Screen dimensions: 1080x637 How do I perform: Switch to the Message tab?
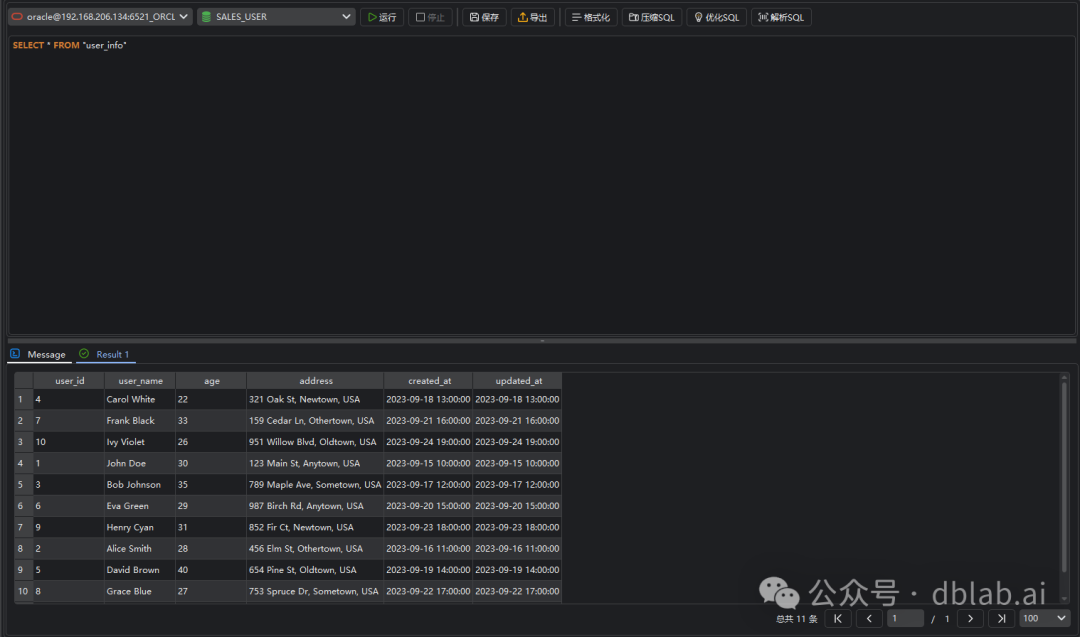coord(45,353)
